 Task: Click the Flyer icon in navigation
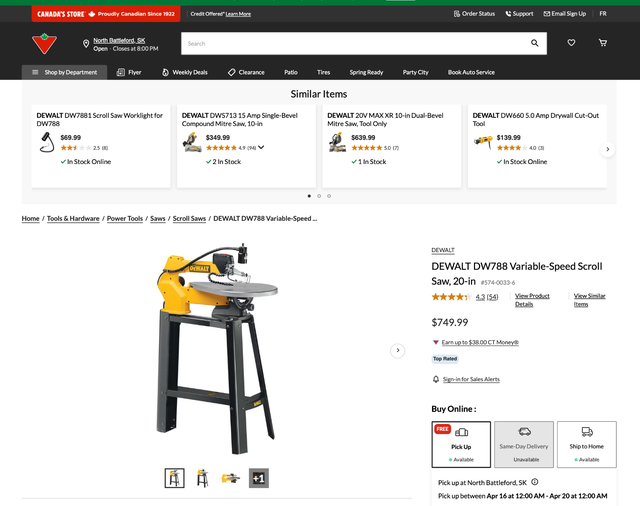click(120, 72)
